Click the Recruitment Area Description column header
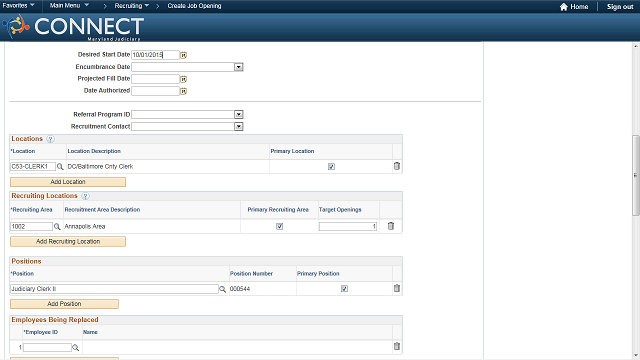 coord(102,210)
